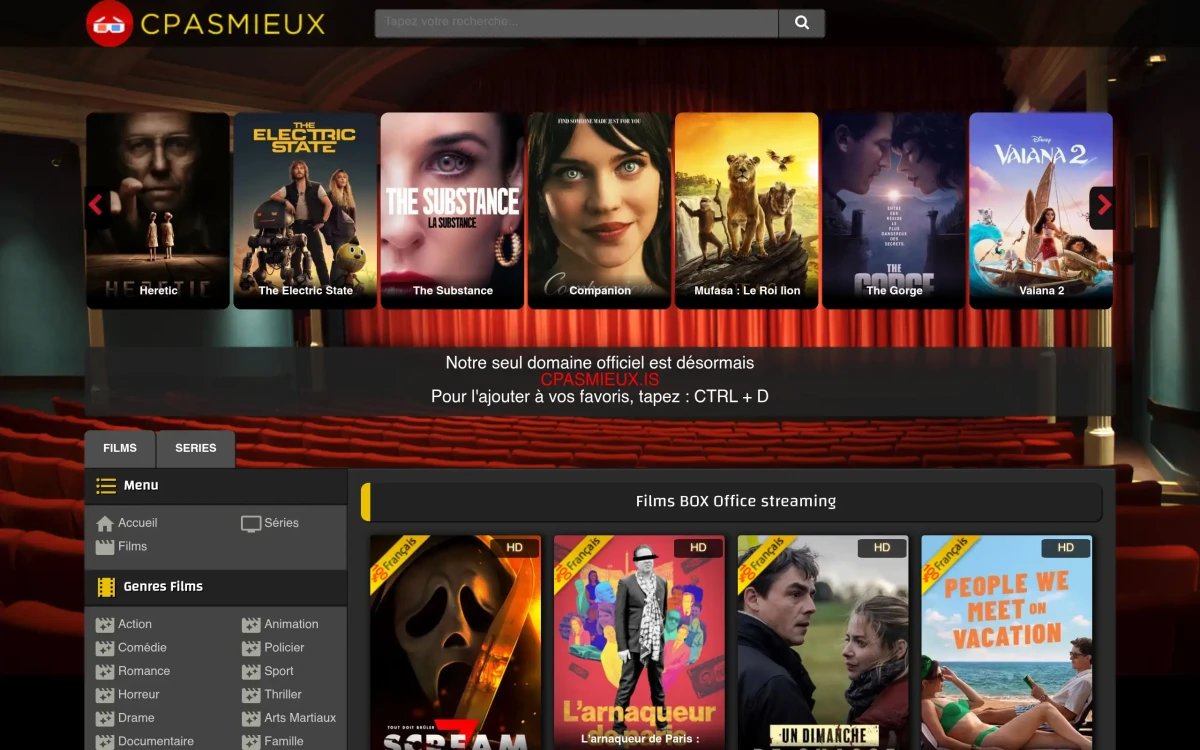This screenshot has width=1200, height=750.
Task: Click the 'Genres Films' section heading
Action: tap(163, 587)
